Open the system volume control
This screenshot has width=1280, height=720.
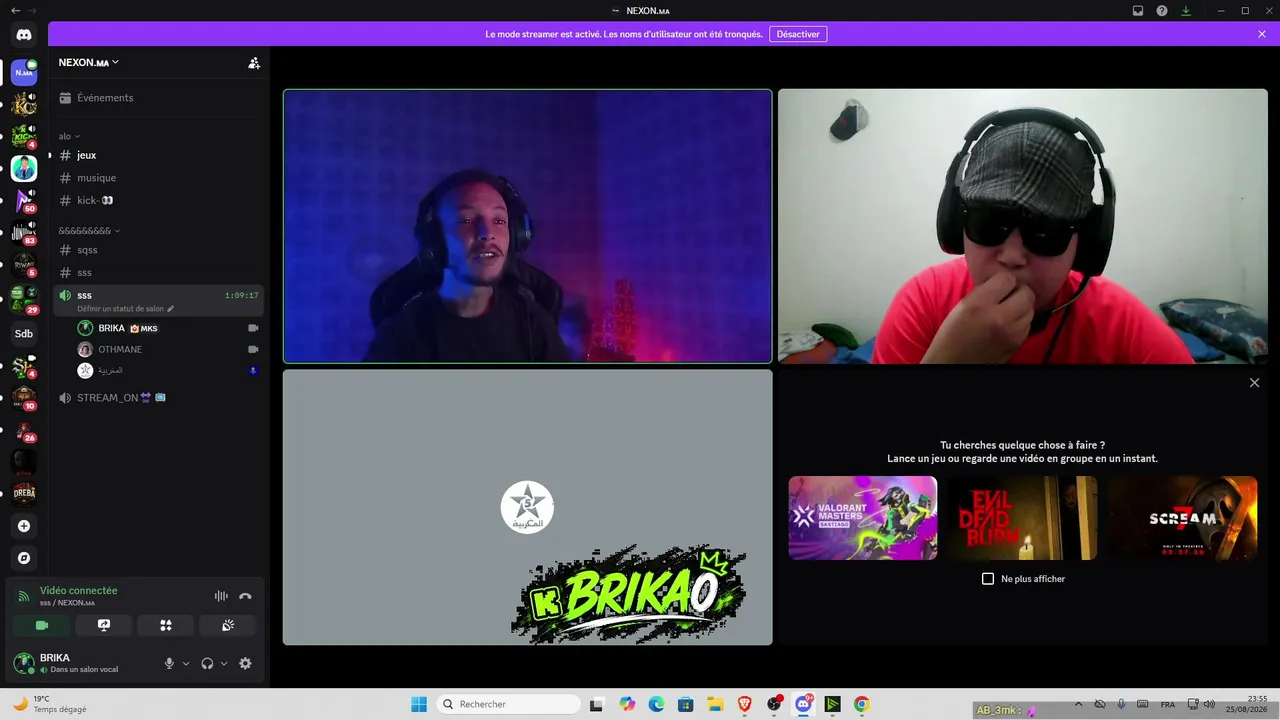[x=1209, y=704]
